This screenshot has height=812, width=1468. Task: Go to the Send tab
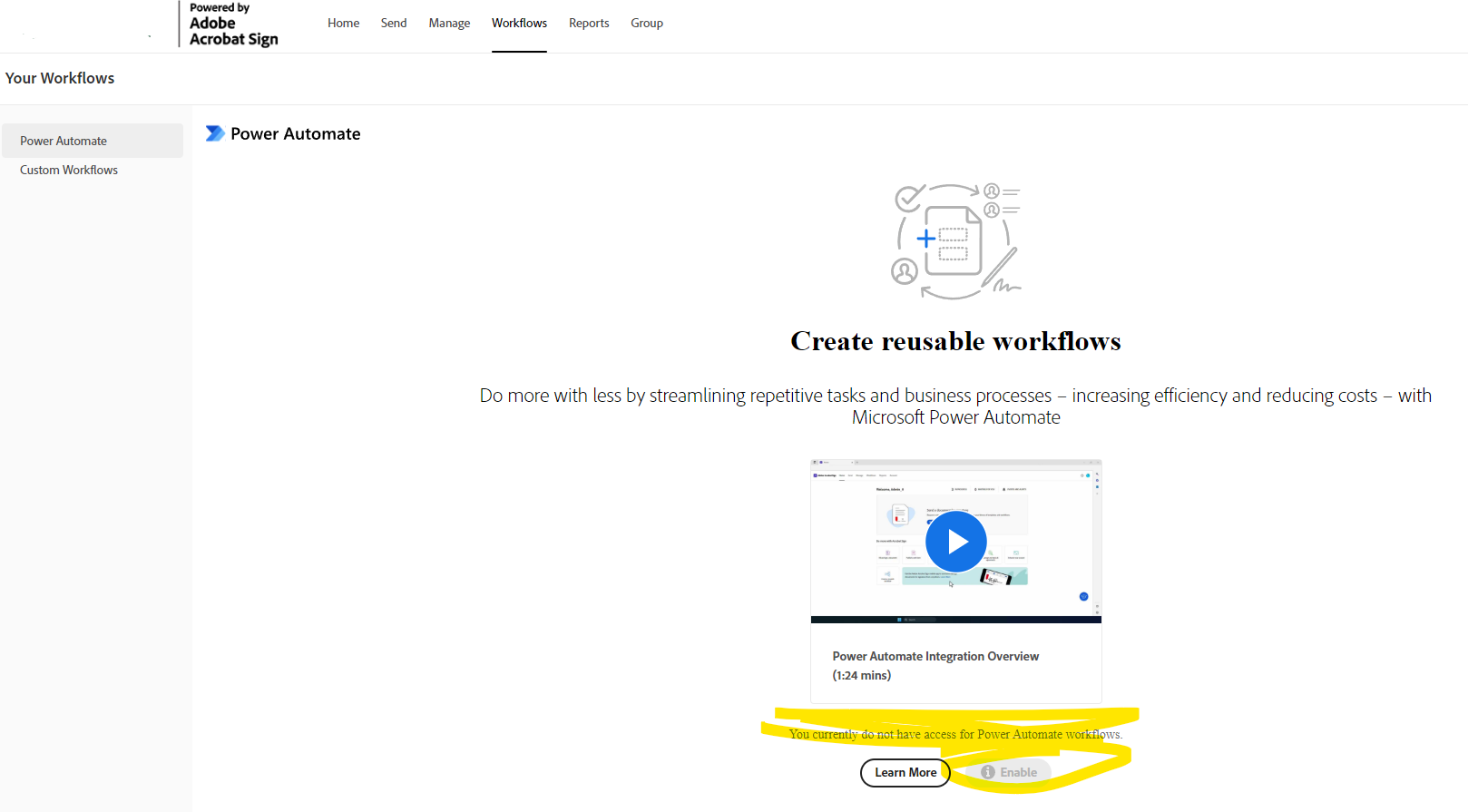tap(394, 23)
